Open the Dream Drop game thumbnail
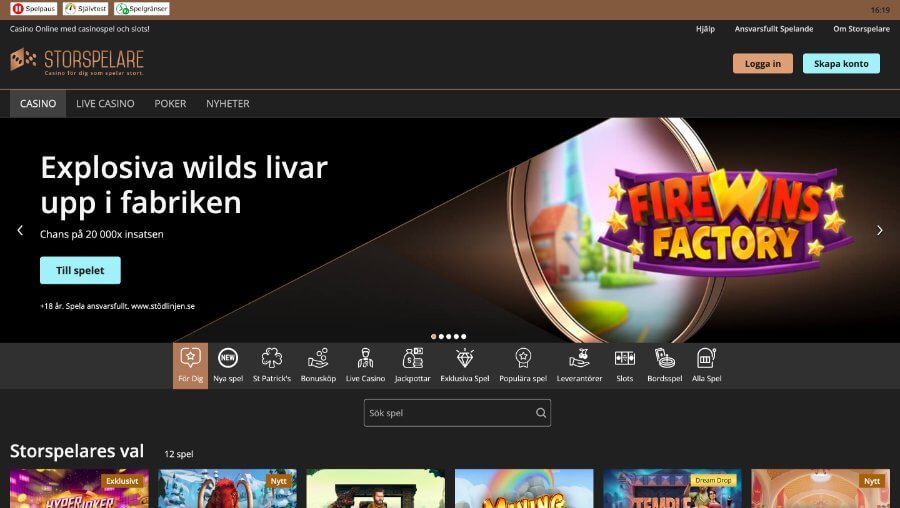 pos(672,488)
